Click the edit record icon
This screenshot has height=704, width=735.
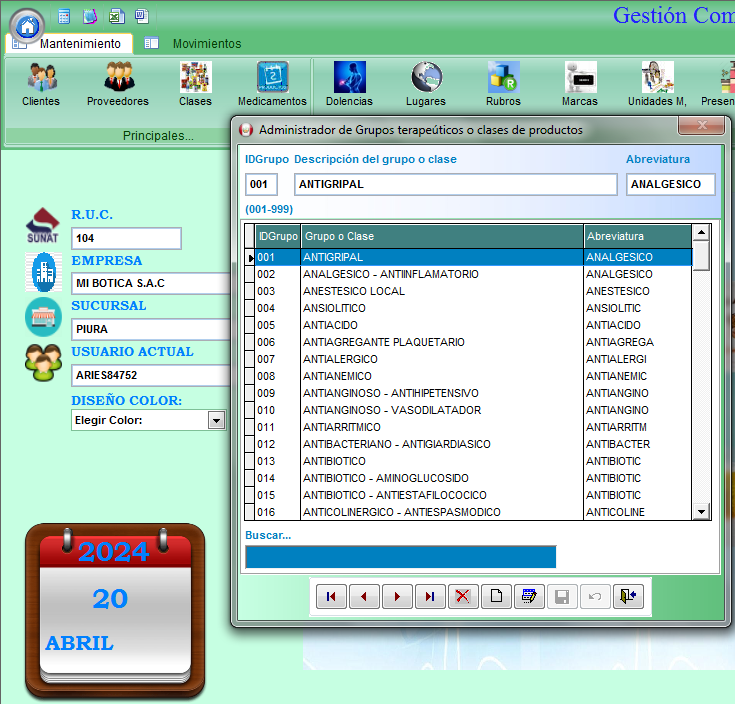528,597
